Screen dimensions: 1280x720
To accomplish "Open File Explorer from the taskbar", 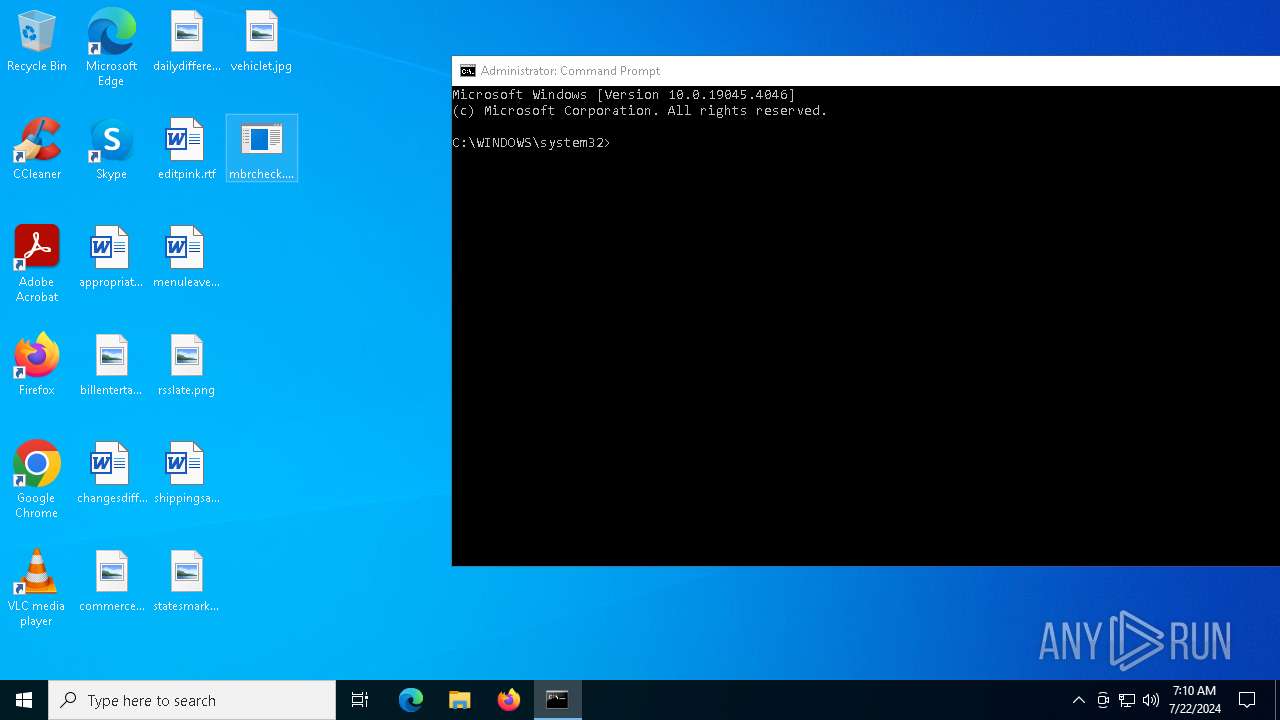I will (460, 700).
